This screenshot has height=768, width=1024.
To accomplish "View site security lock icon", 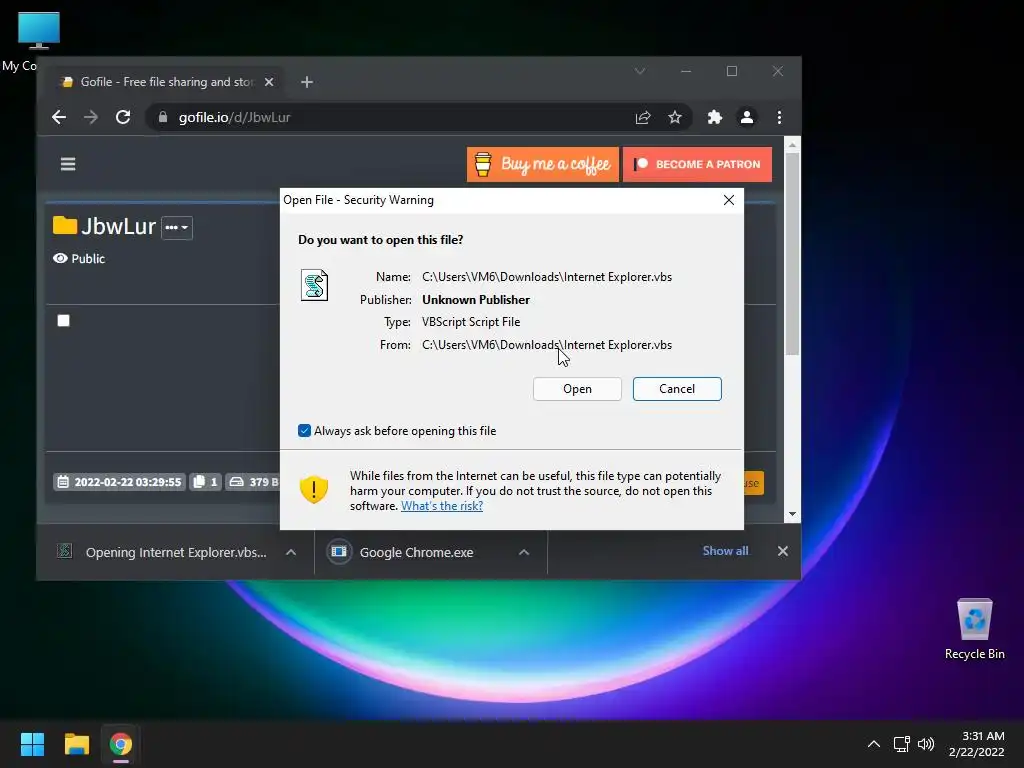I will (x=163, y=118).
